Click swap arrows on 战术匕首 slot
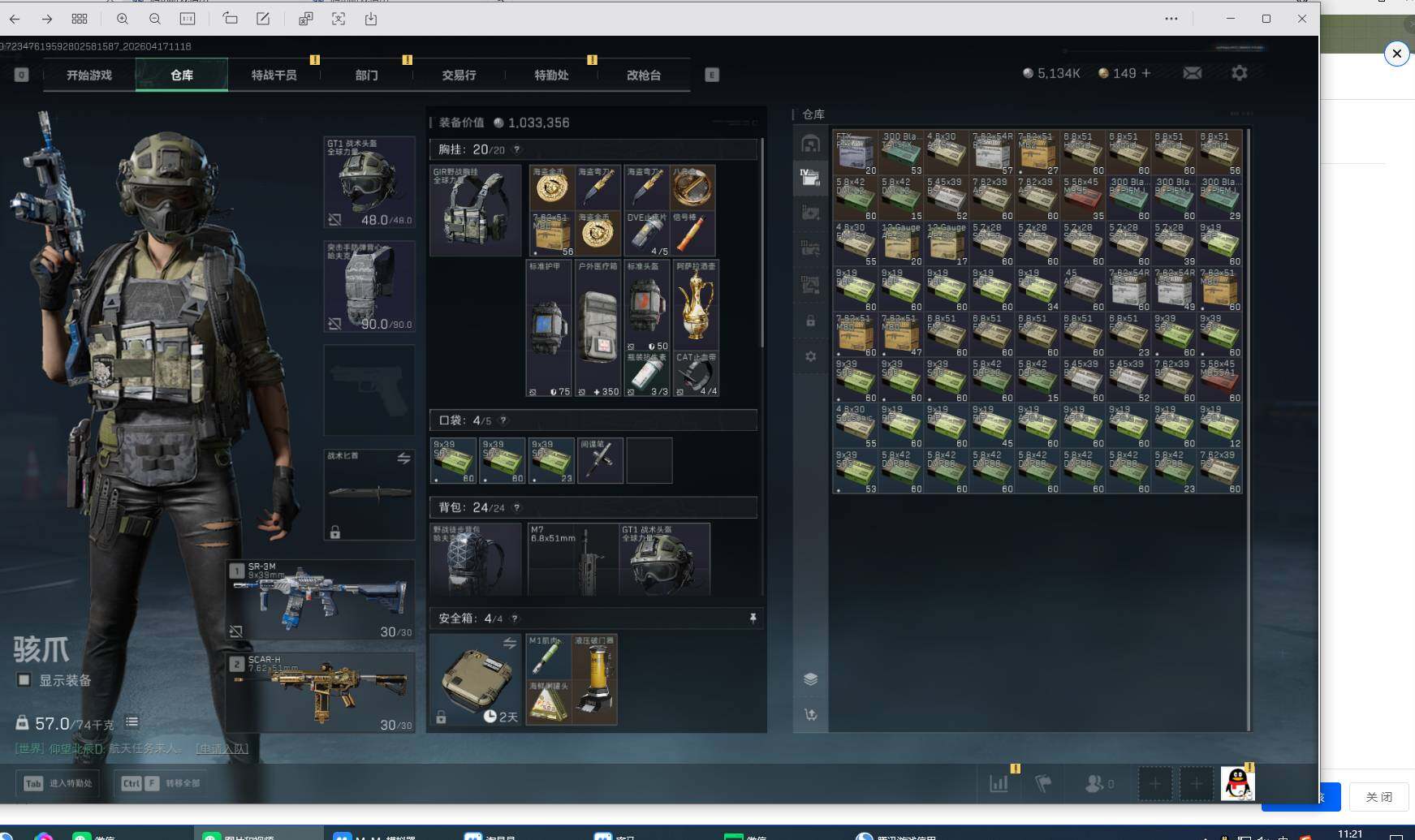 (x=403, y=459)
